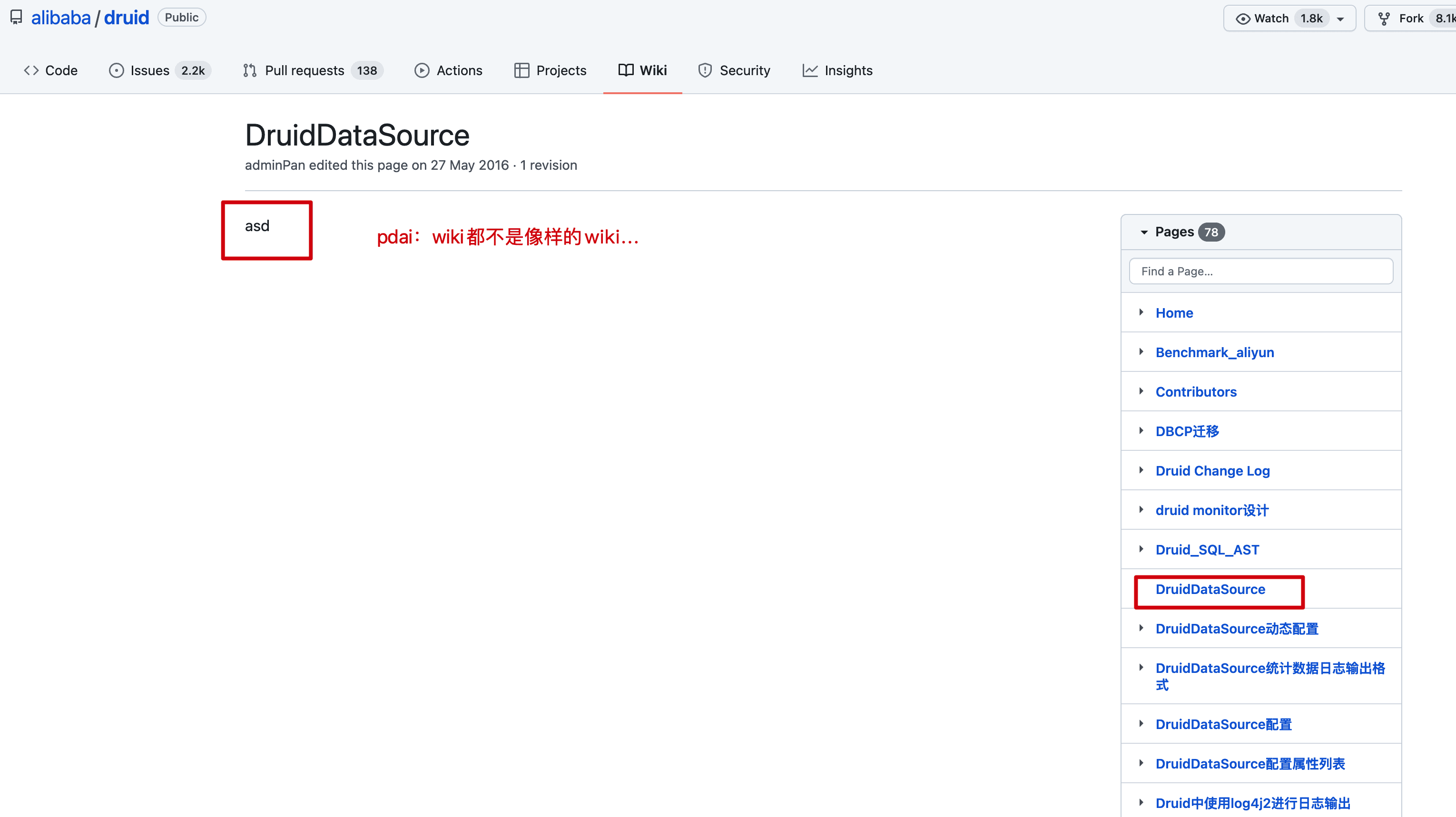Expand the Benchmark_aliyun entry arrow
1456x817 pixels.
click(1141, 352)
